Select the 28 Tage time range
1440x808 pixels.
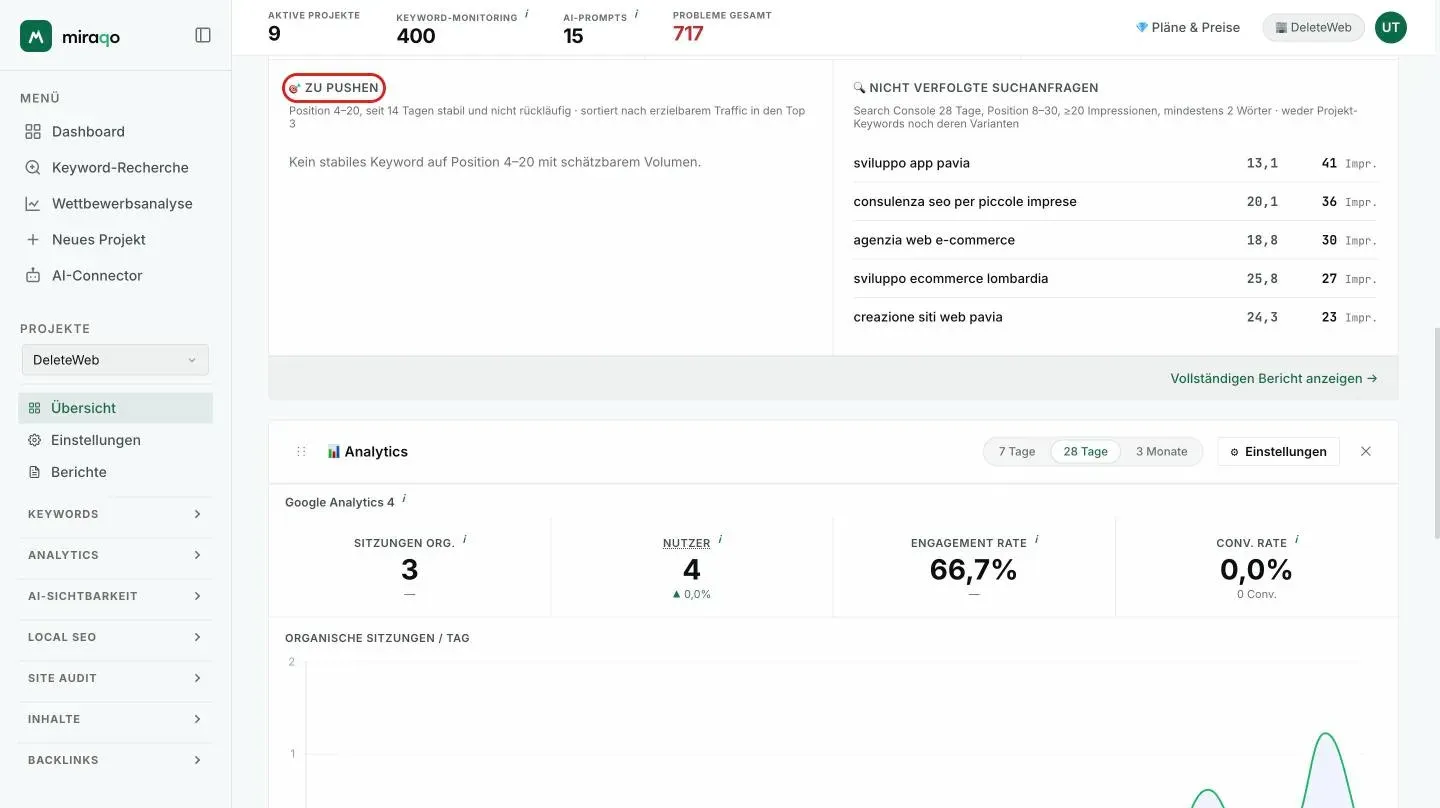[x=1085, y=451]
